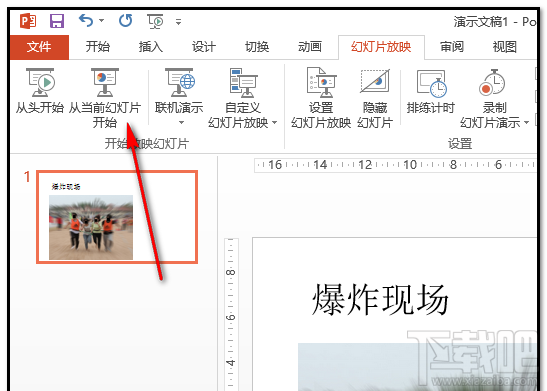The height and width of the screenshot is (391, 547).
Task: Click the 从当前幻灯片开始 button
Action: coord(105,98)
